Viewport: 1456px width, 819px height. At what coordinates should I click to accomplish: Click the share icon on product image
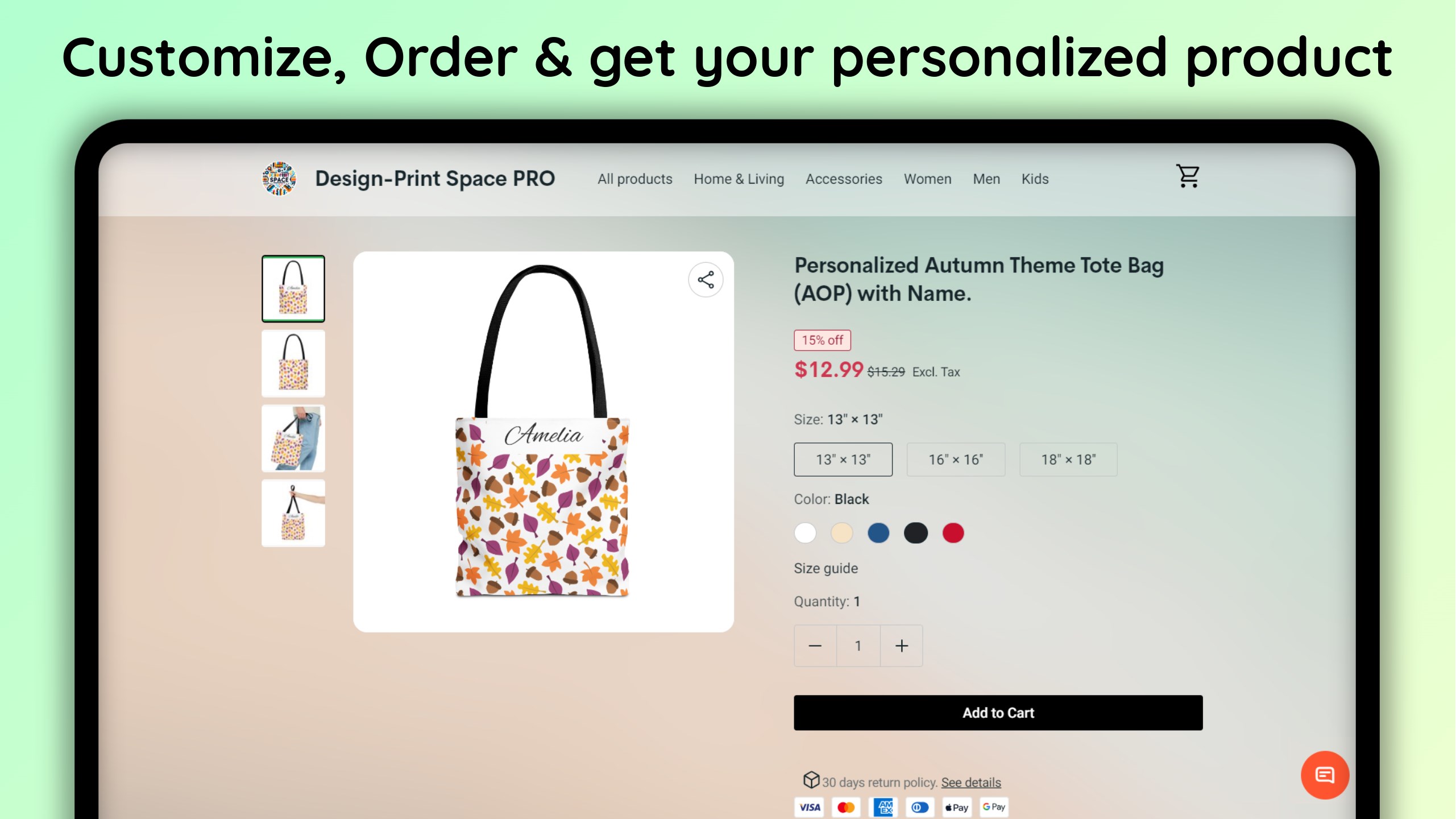706,280
